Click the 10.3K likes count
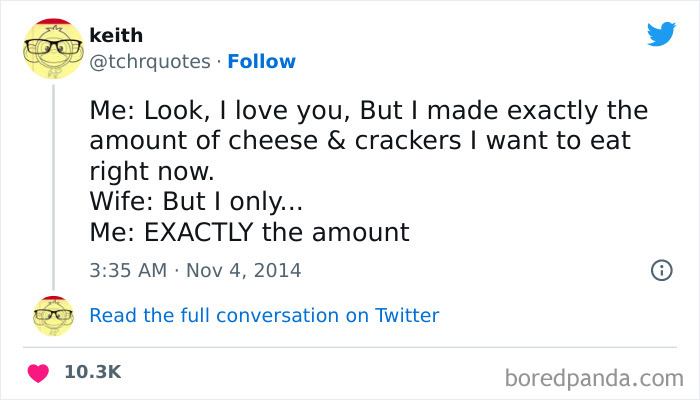This screenshot has height=400, width=700. pos(92,372)
